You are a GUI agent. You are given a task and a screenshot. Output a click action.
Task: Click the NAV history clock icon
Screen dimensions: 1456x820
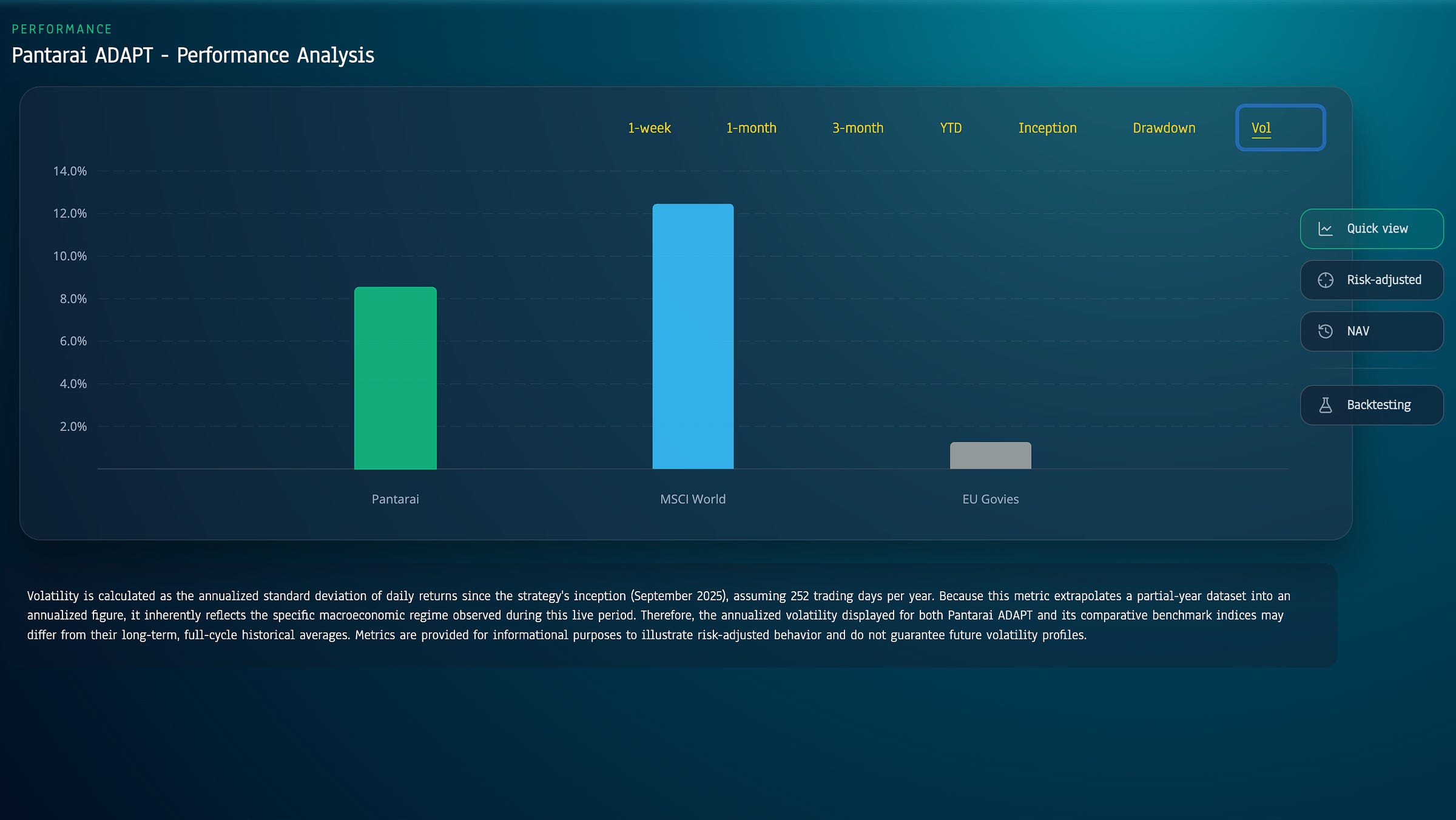1325,331
